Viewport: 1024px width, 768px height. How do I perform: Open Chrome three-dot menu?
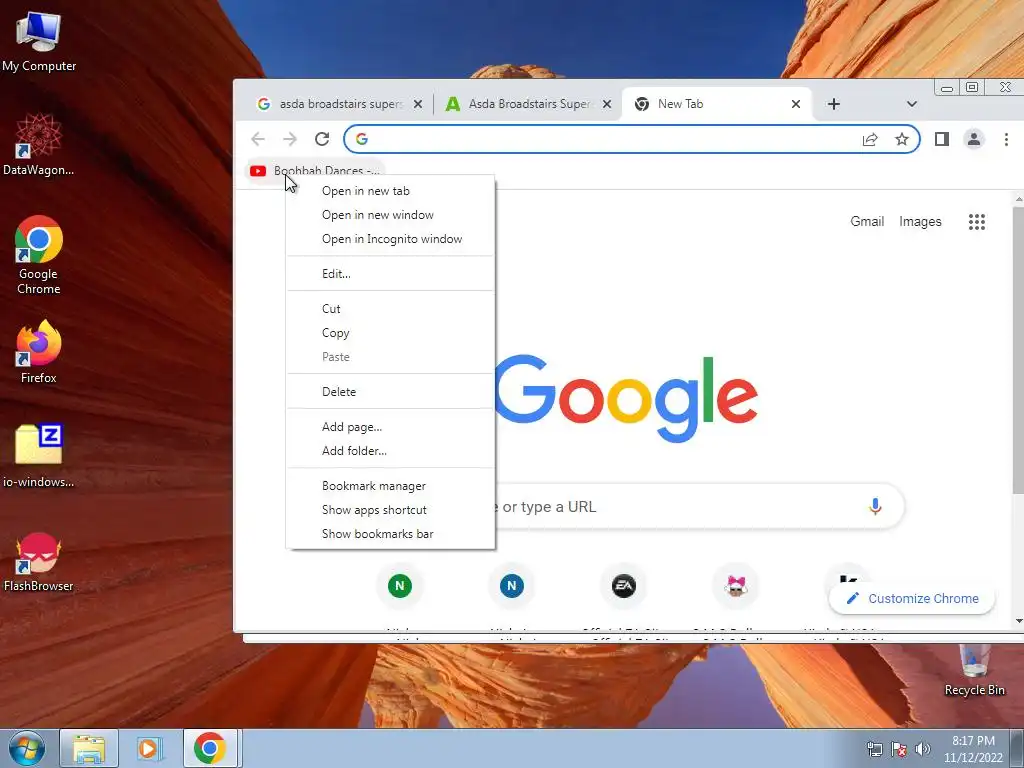1006,139
